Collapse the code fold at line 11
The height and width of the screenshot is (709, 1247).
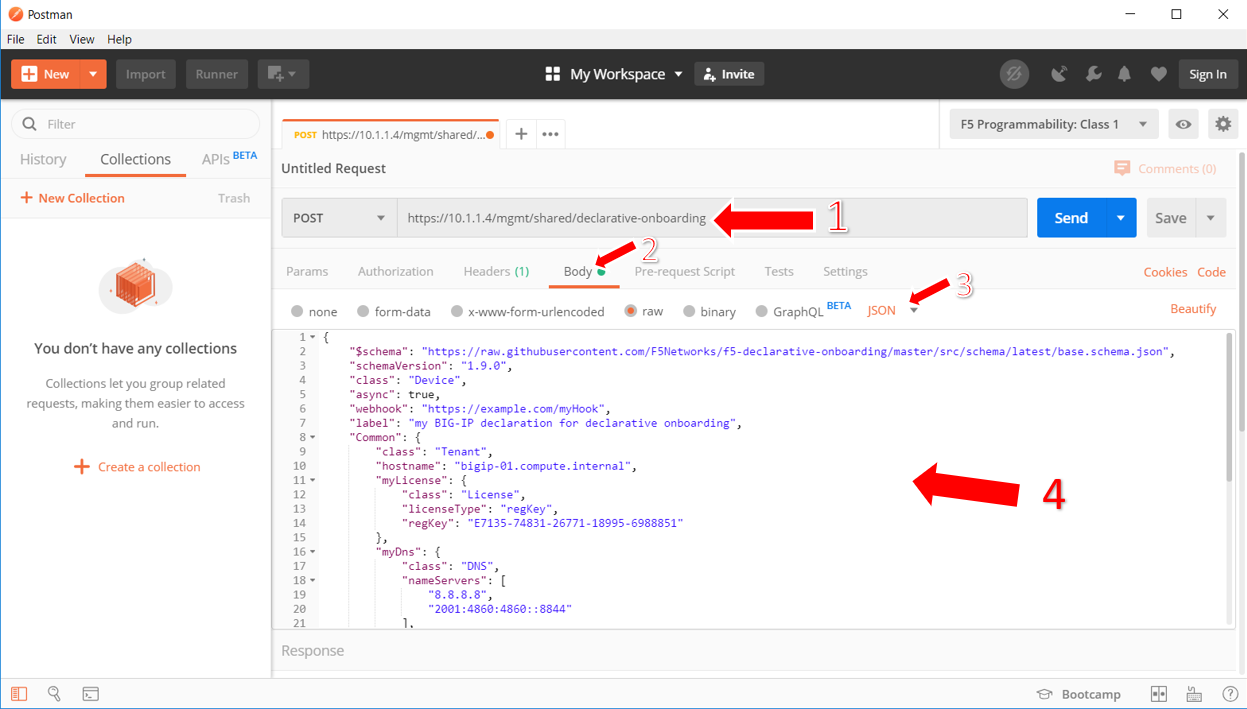[x=313, y=480]
